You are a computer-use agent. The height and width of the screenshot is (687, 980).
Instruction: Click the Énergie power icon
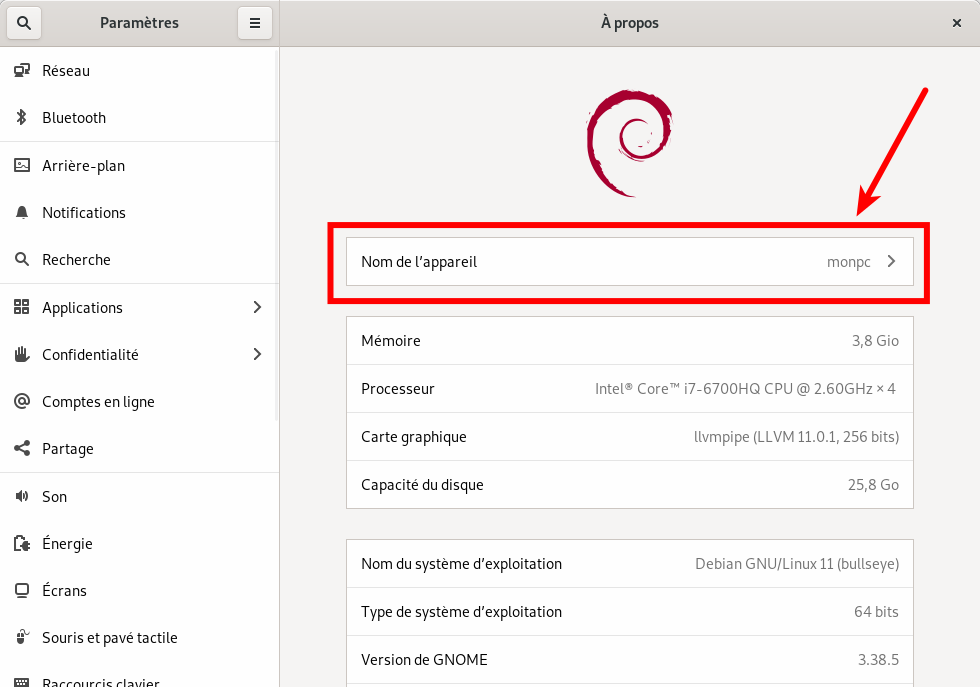tap(22, 543)
